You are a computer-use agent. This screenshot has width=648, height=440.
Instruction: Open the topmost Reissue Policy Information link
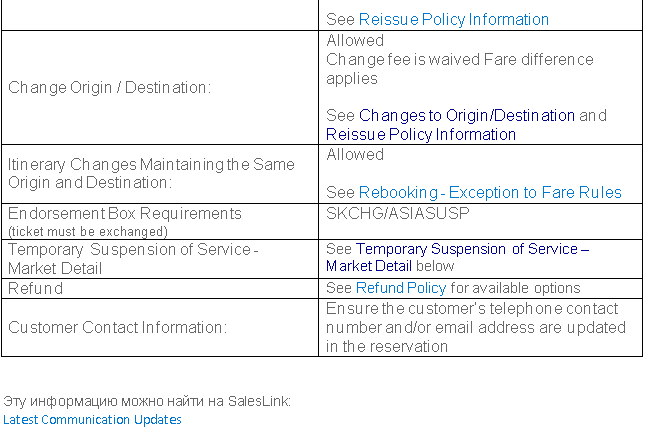coord(453,19)
